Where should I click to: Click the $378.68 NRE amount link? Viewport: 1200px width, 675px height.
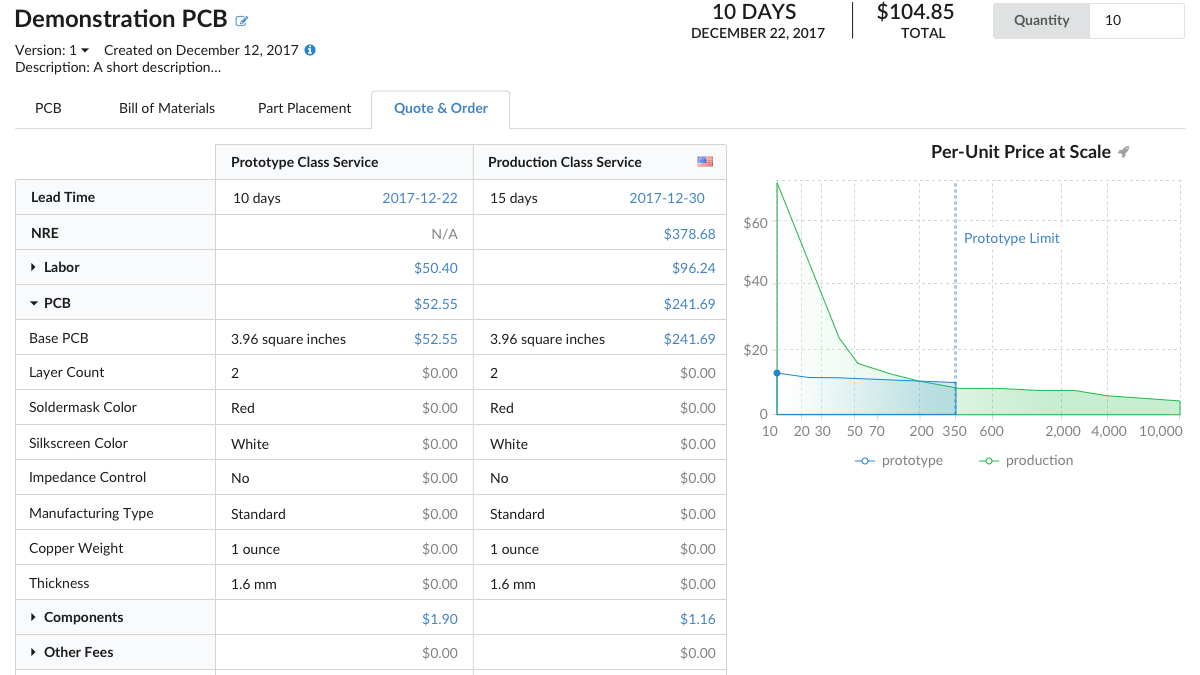pos(689,232)
